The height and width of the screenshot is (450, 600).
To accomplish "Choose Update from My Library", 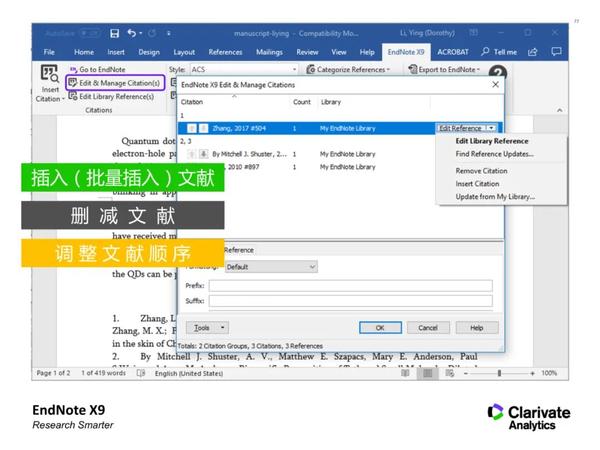I will [495, 197].
